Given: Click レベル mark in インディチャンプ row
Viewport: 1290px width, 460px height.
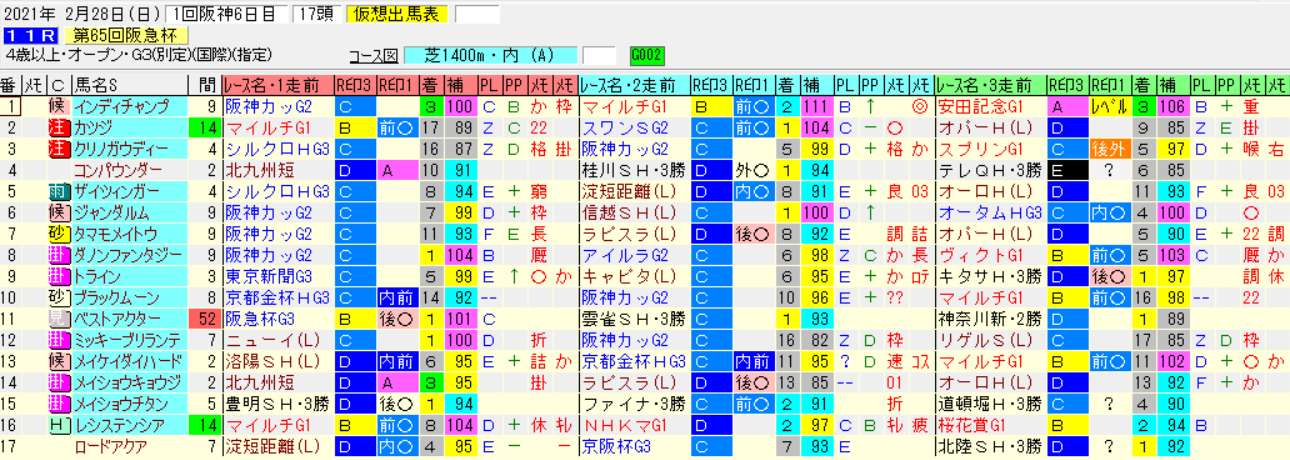Looking at the screenshot, I should point(1109,106).
